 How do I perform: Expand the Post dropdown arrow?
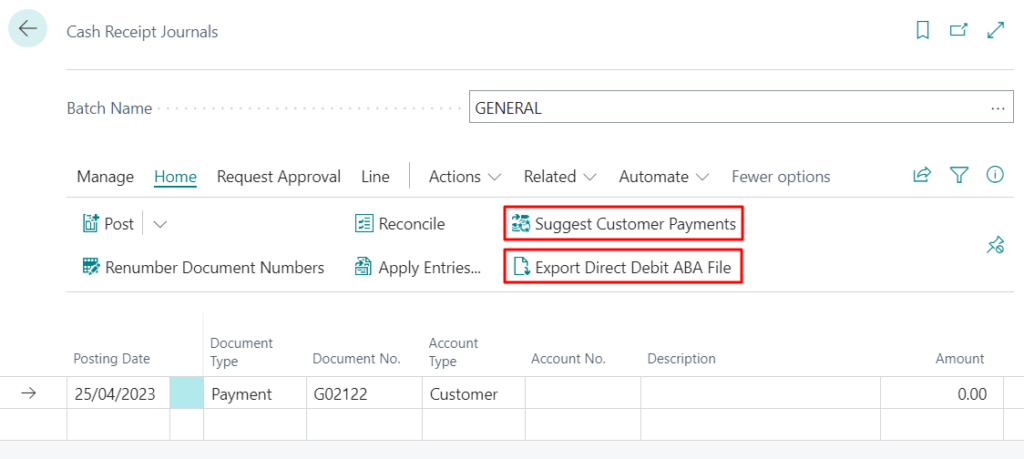point(159,225)
